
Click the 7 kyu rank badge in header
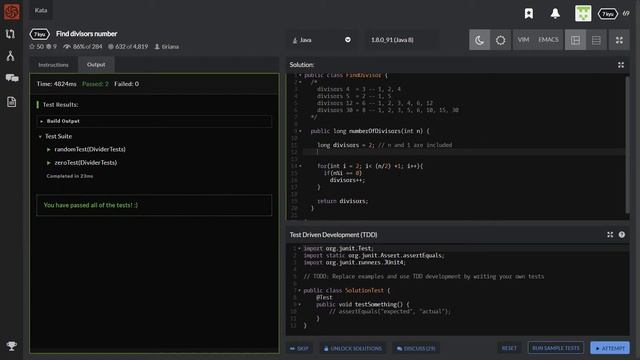[x=608, y=14]
